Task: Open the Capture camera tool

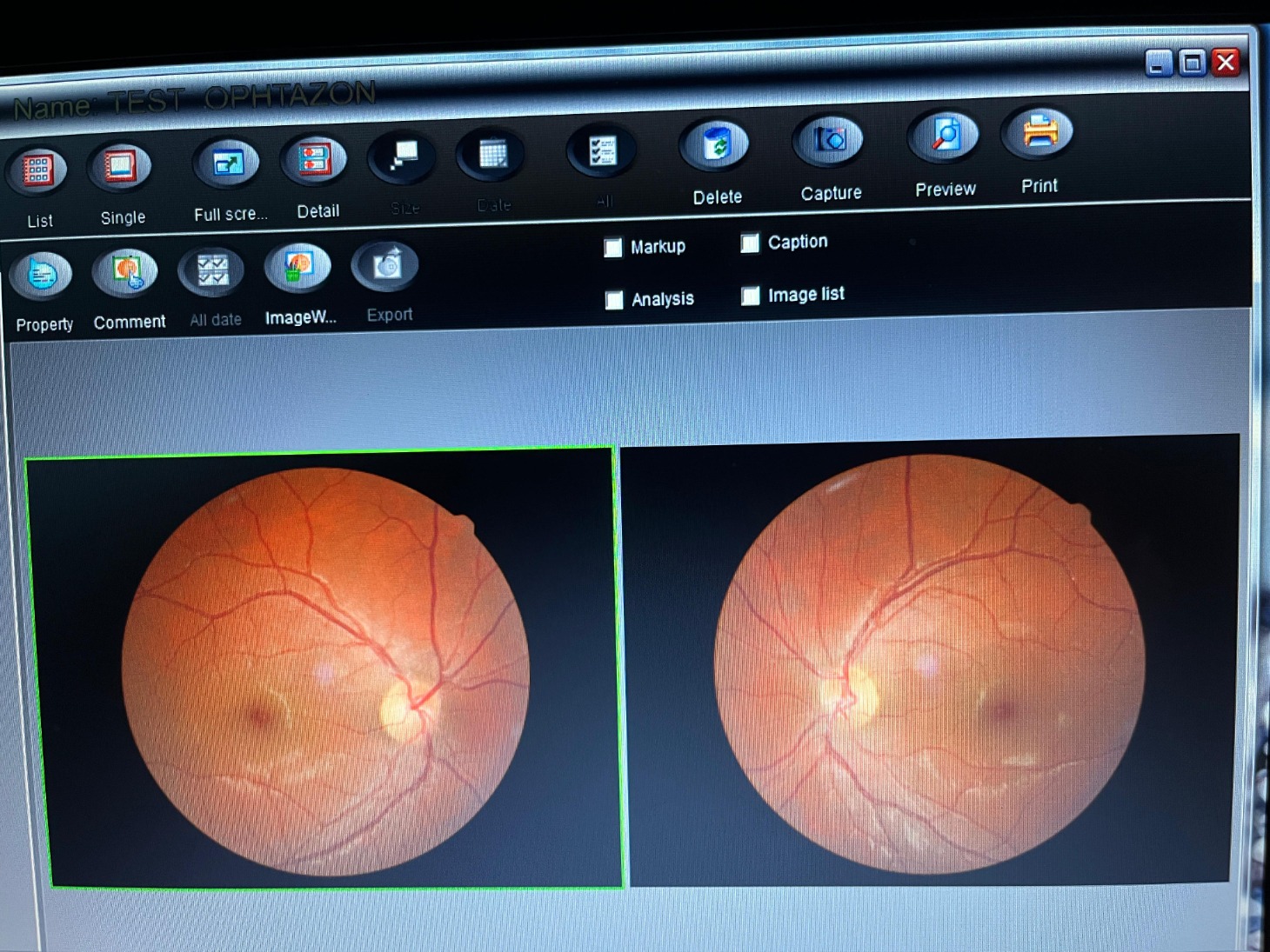Action: 828,141
